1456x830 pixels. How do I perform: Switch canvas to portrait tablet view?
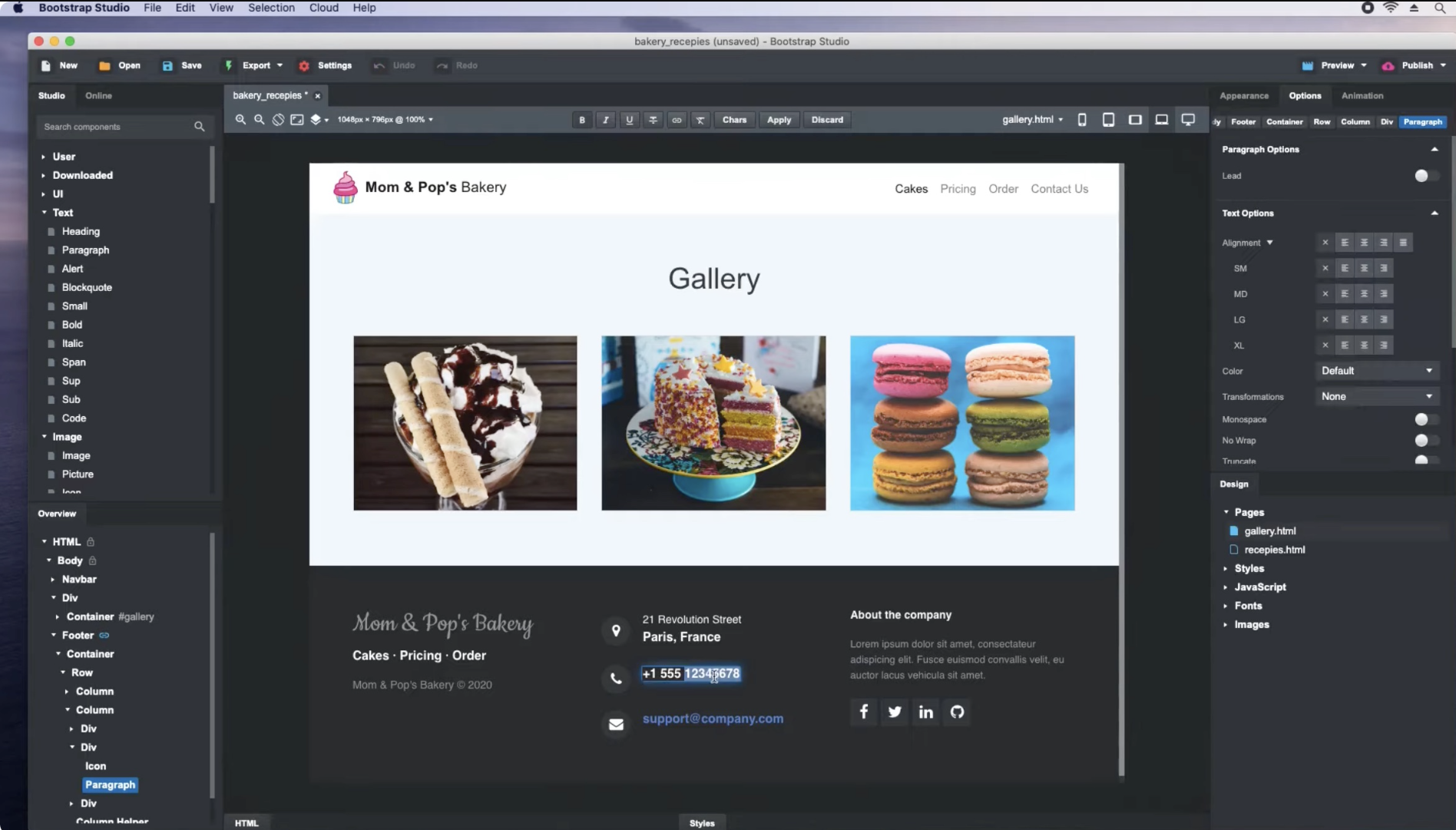click(1108, 120)
